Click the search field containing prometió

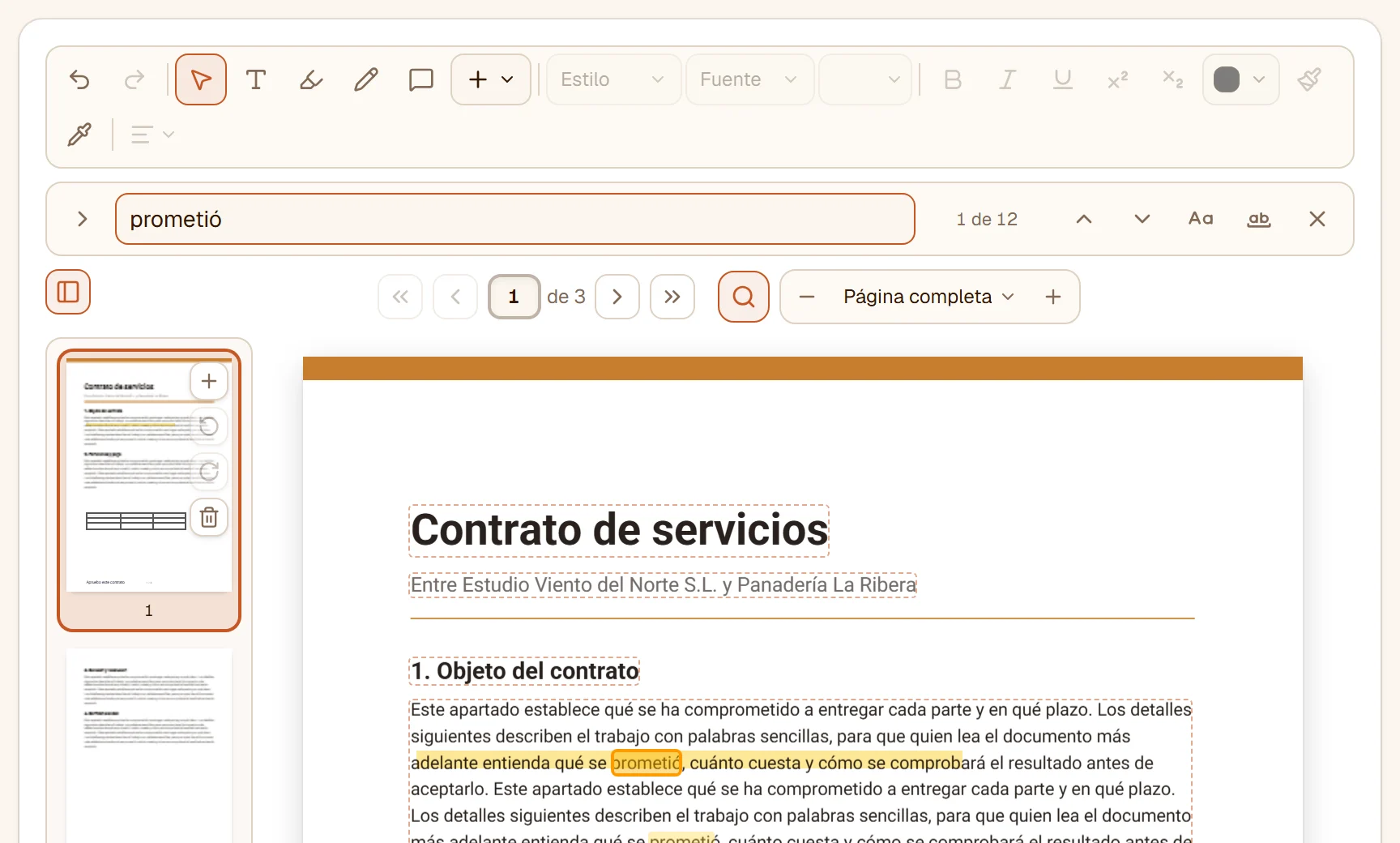tap(515, 219)
